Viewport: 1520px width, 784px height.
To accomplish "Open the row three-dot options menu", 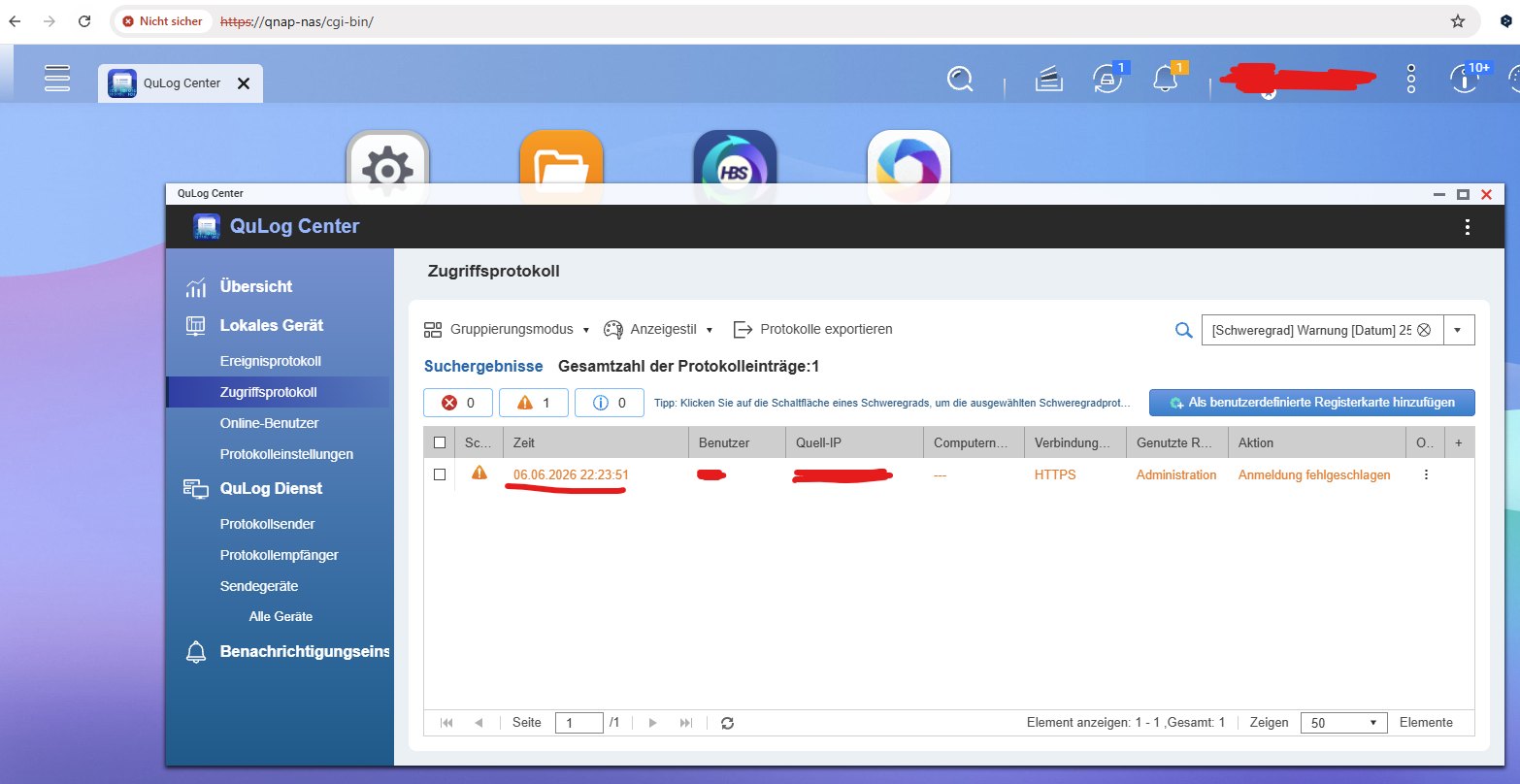I will coord(1426,474).
